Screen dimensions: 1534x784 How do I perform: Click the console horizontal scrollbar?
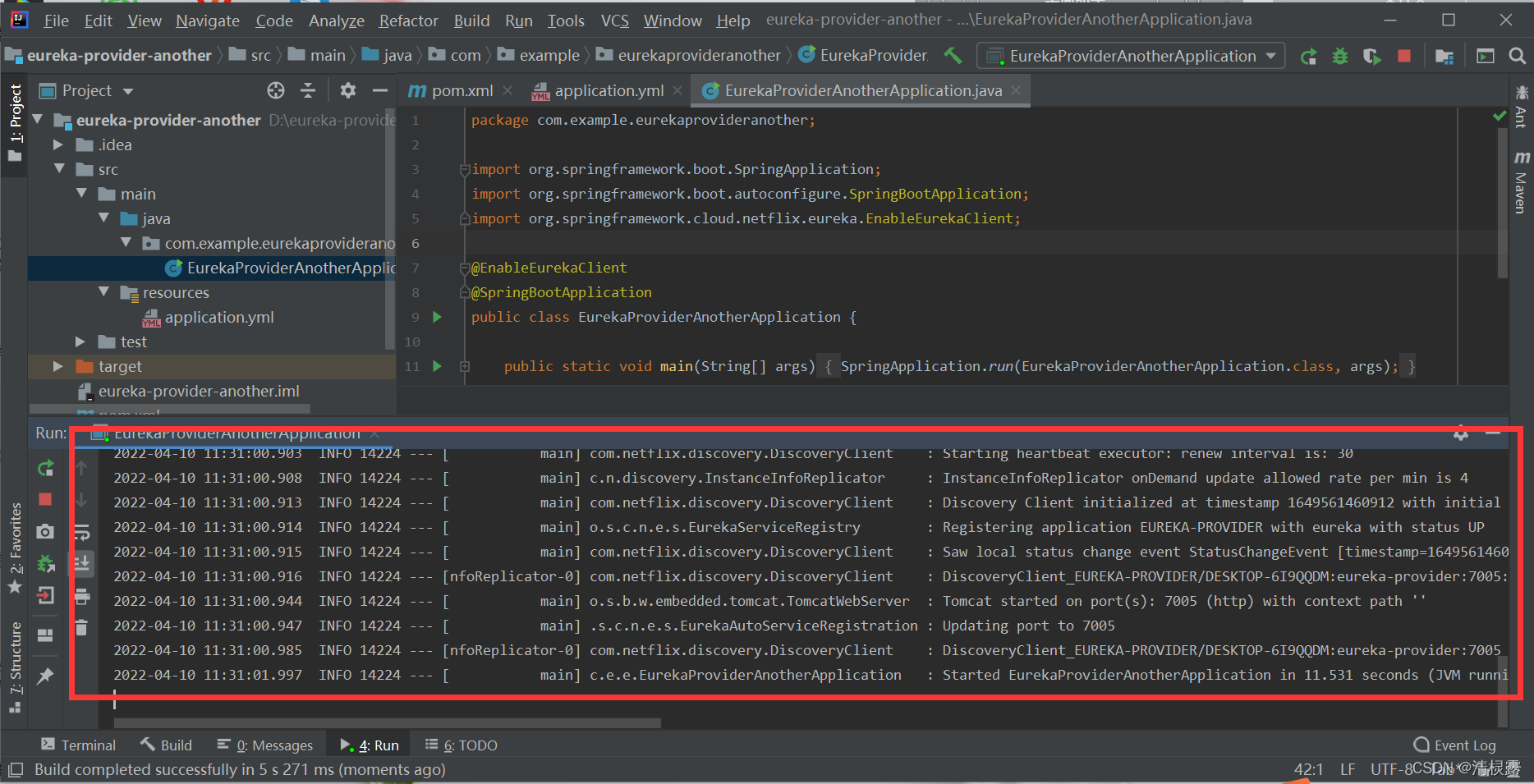(387, 723)
